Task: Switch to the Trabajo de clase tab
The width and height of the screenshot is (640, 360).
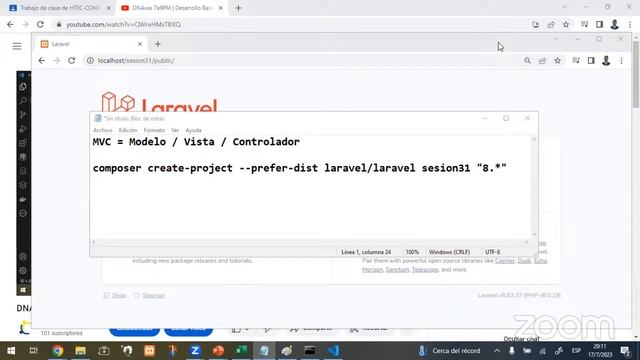Action: (59, 8)
